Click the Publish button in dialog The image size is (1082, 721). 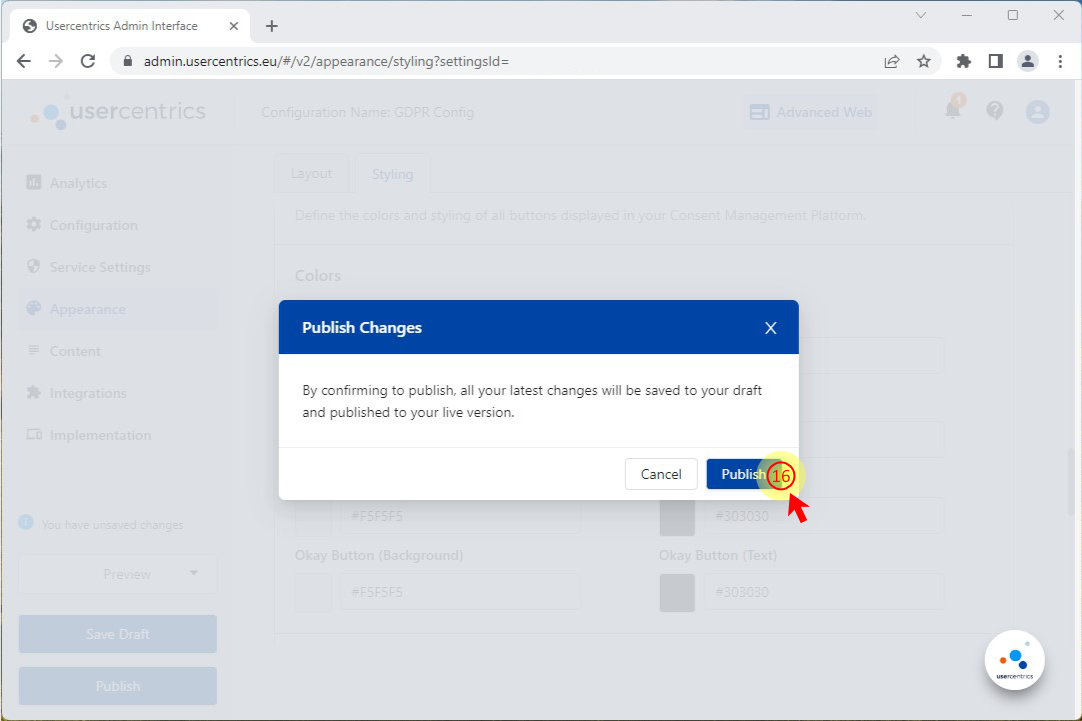pyautogui.click(x=742, y=474)
